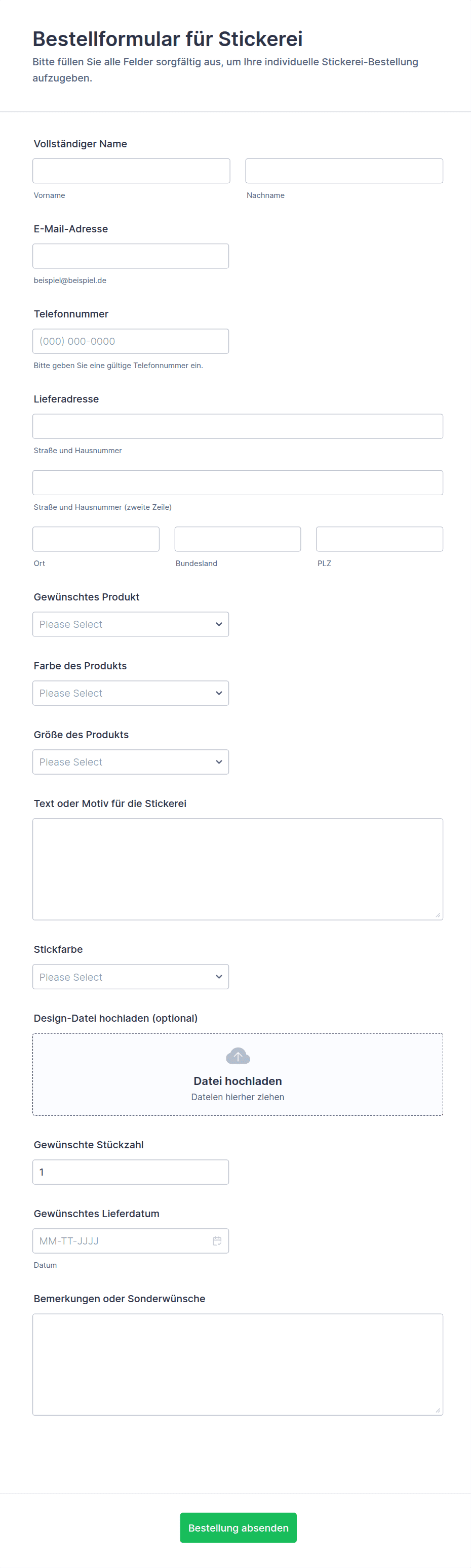This screenshot has width=471, height=1568.
Task: Focus the Gewünschte Stückzahl field
Action: coord(131,1173)
